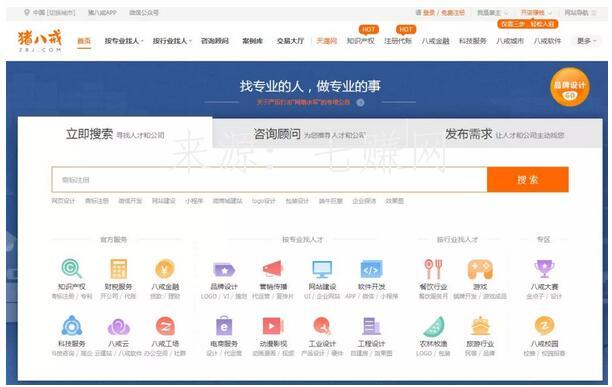Screen dimensions: 612x387
Task: Go to 首页 in the navigation bar
Action: (x=84, y=41)
